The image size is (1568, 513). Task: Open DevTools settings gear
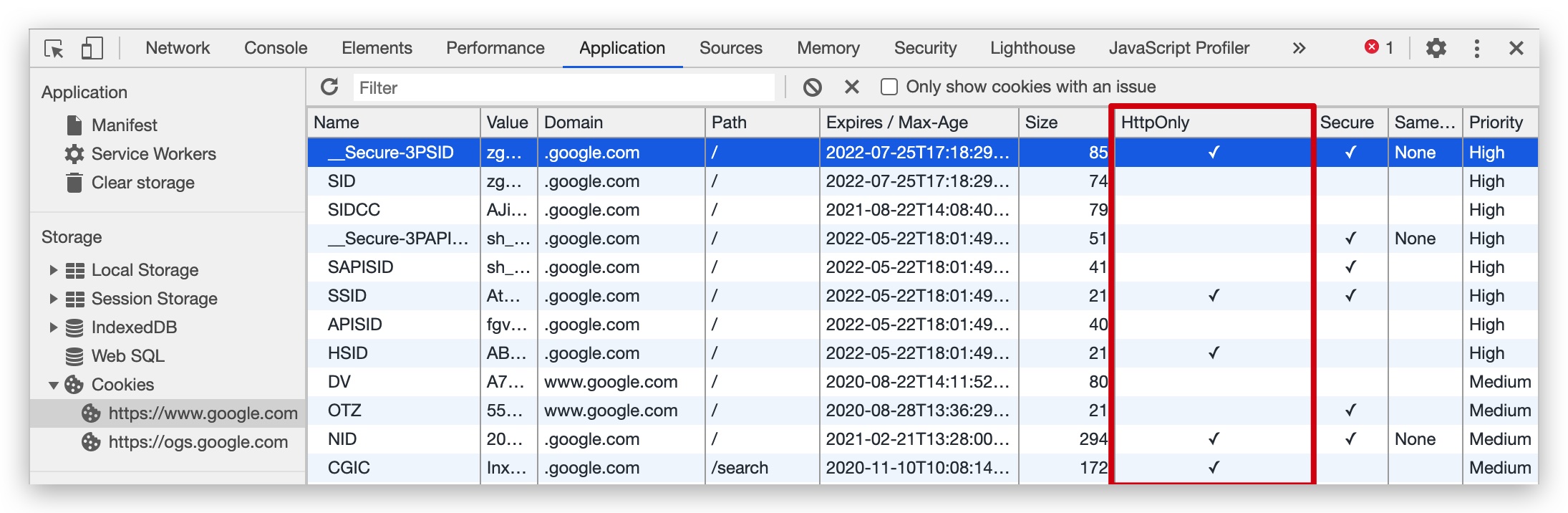(1436, 49)
